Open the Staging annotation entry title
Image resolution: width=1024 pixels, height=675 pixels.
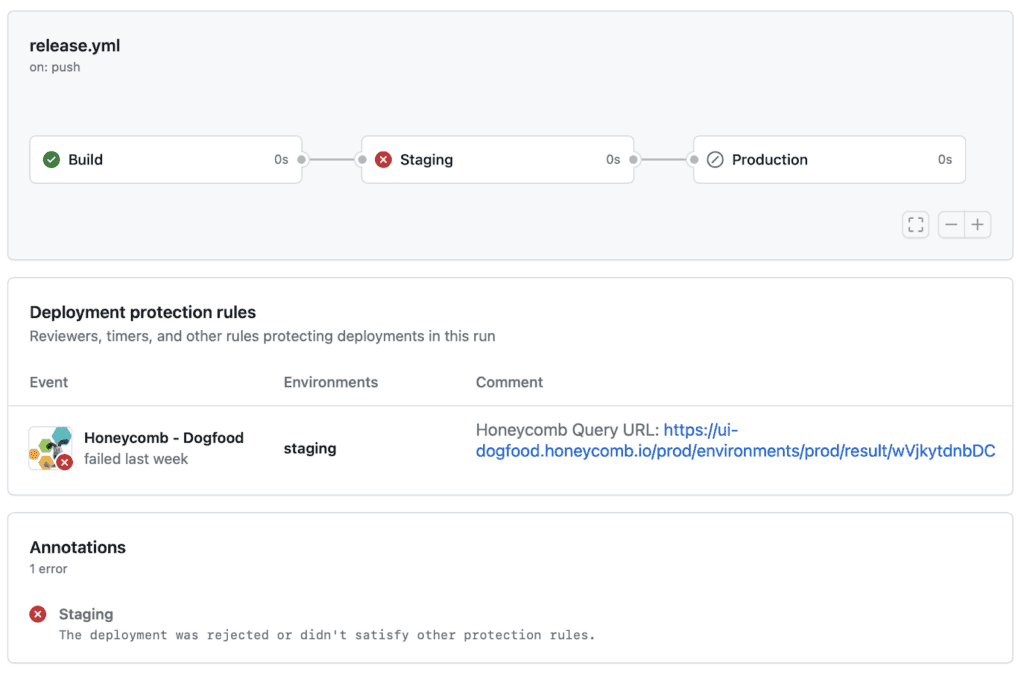point(86,614)
